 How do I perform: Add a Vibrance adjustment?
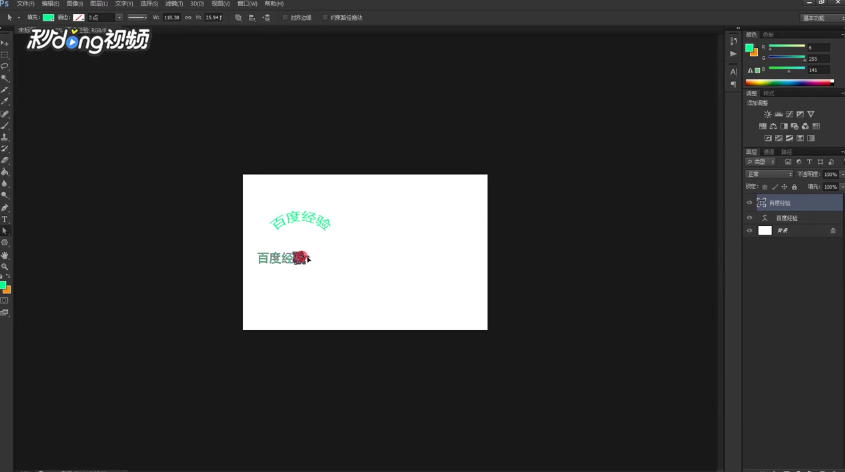pyautogui.click(x=811, y=114)
